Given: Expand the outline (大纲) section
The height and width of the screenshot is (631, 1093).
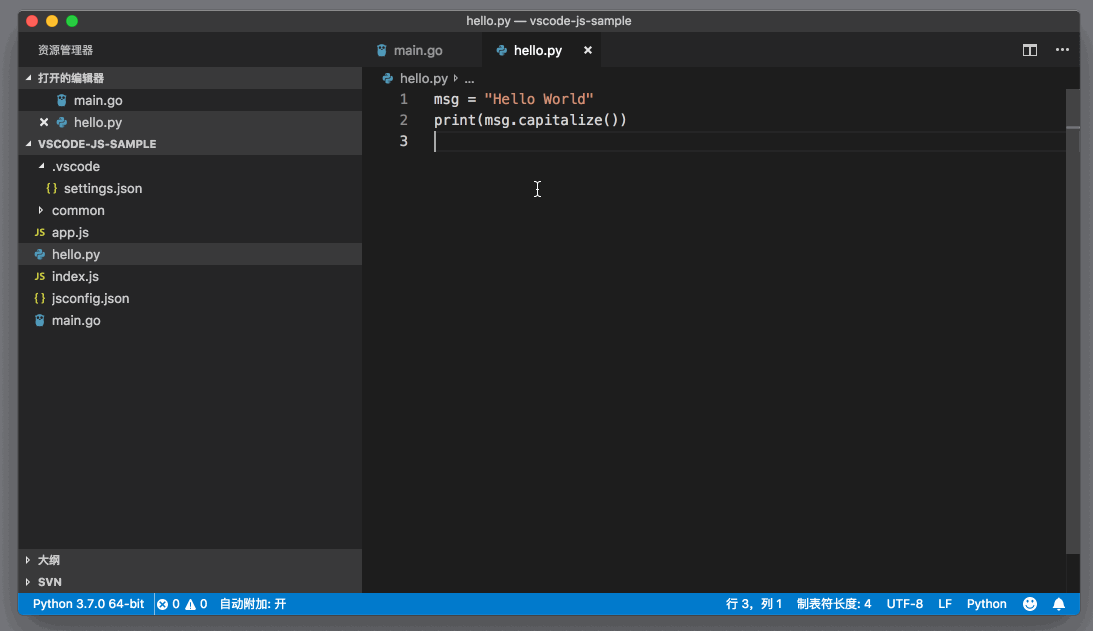Looking at the screenshot, I should (48, 560).
